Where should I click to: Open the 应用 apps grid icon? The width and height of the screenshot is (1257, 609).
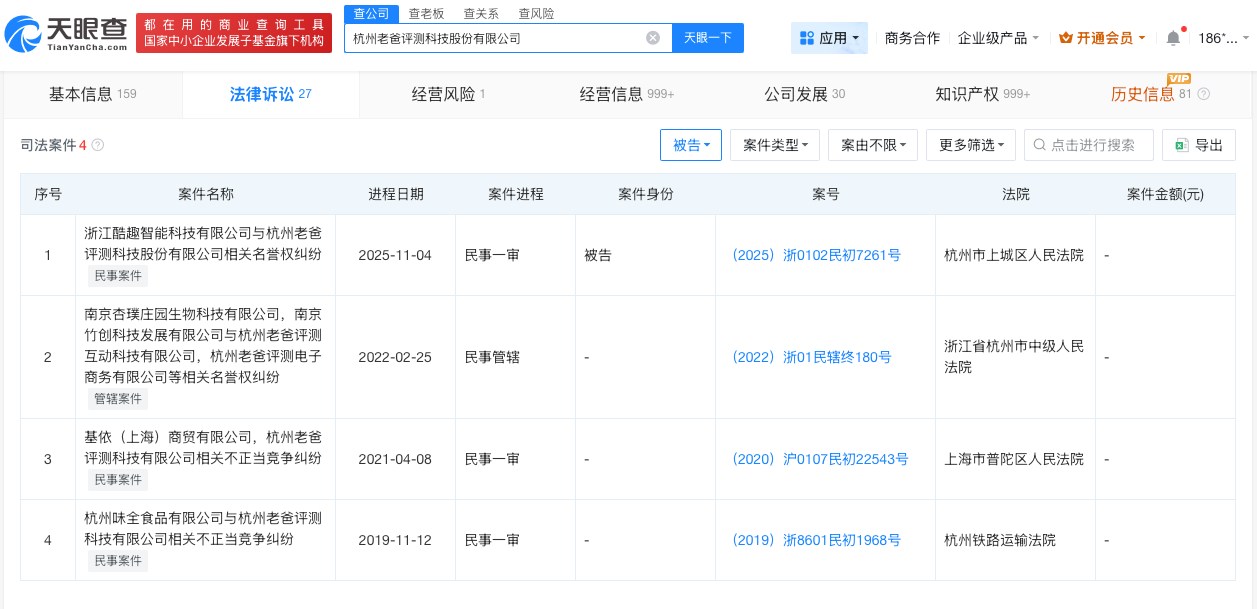point(808,38)
